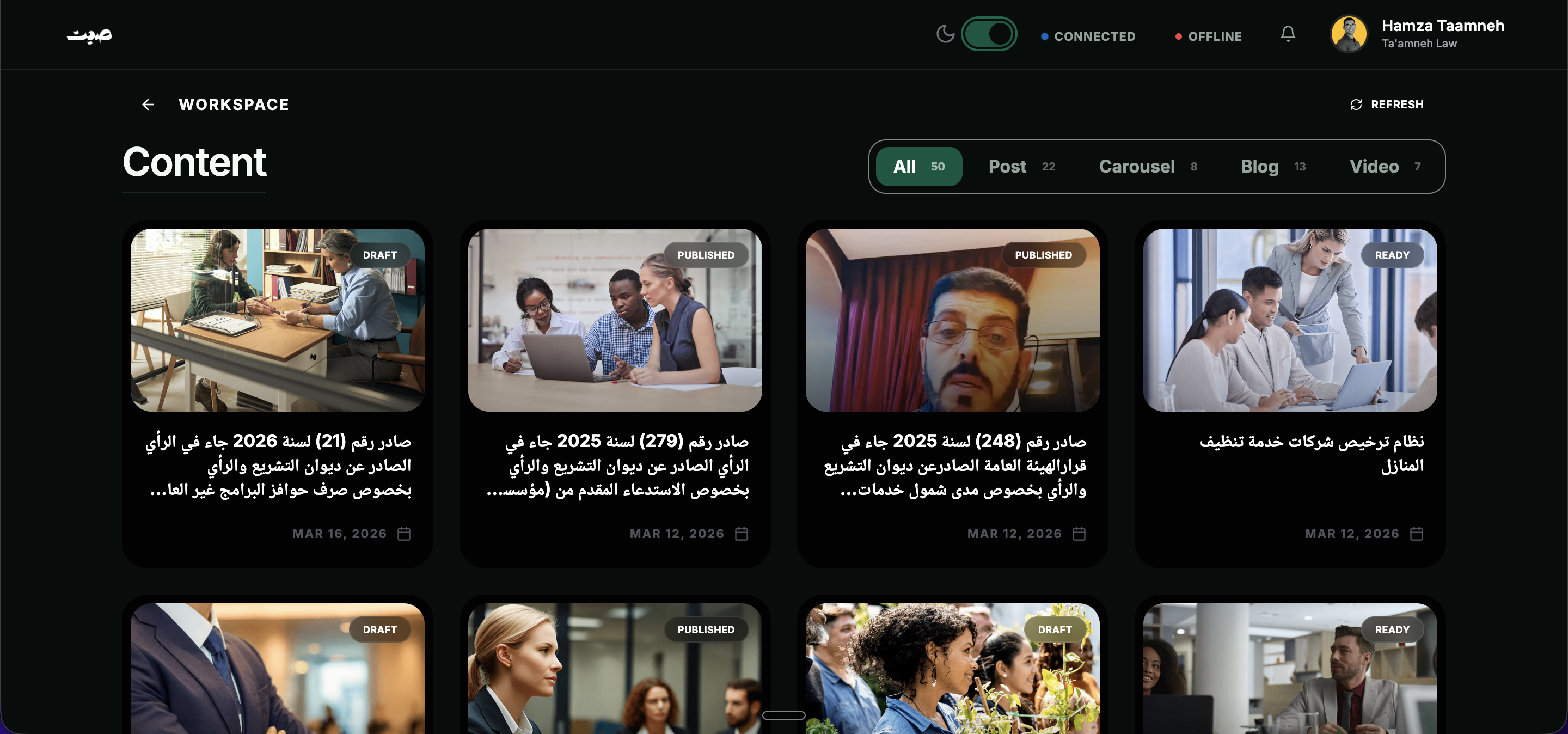Open second-row thumbnail of blonde businesswoman
The height and width of the screenshot is (734, 1568).
(x=615, y=668)
